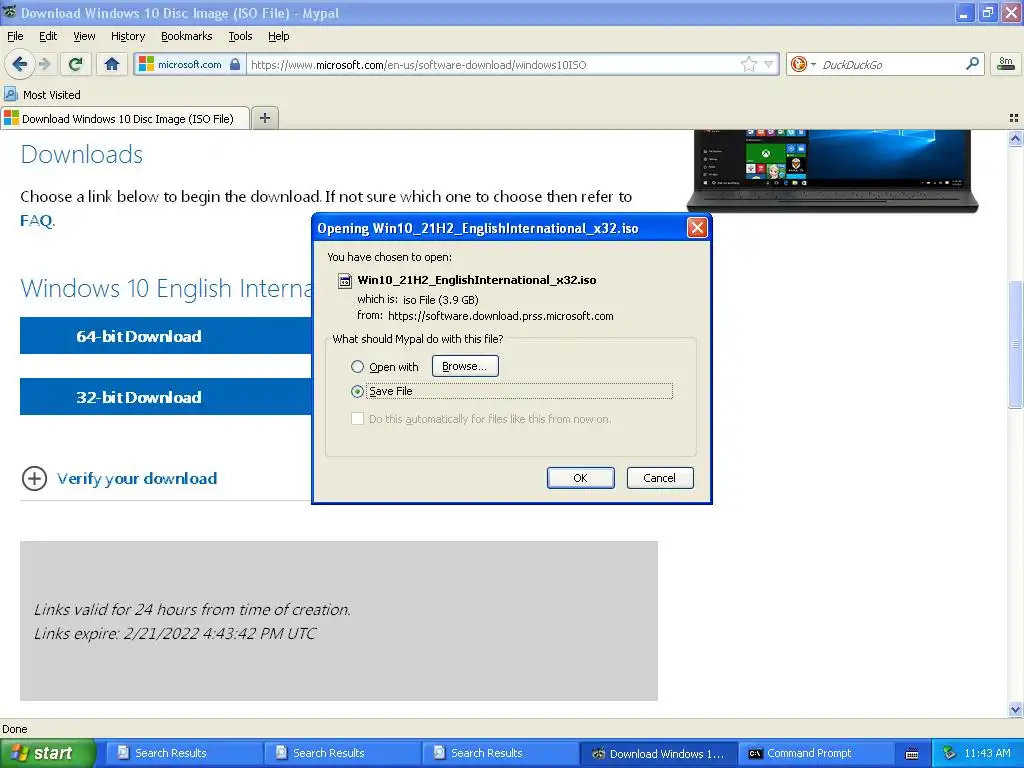The height and width of the screenshot is (768, 1024).
Task: Click the microsoft.com site identity box
Action: [x=189, y=64]
